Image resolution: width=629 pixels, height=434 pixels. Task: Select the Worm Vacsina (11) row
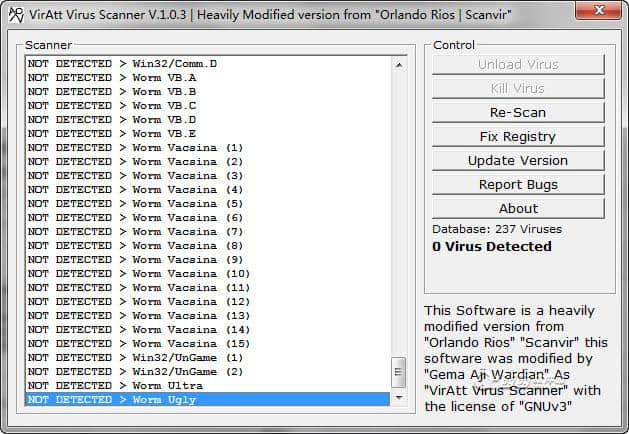208,288
